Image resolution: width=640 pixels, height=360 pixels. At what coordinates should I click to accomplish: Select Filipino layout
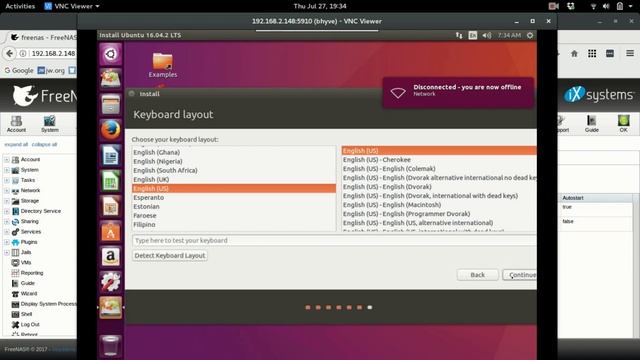pos(234,224)
